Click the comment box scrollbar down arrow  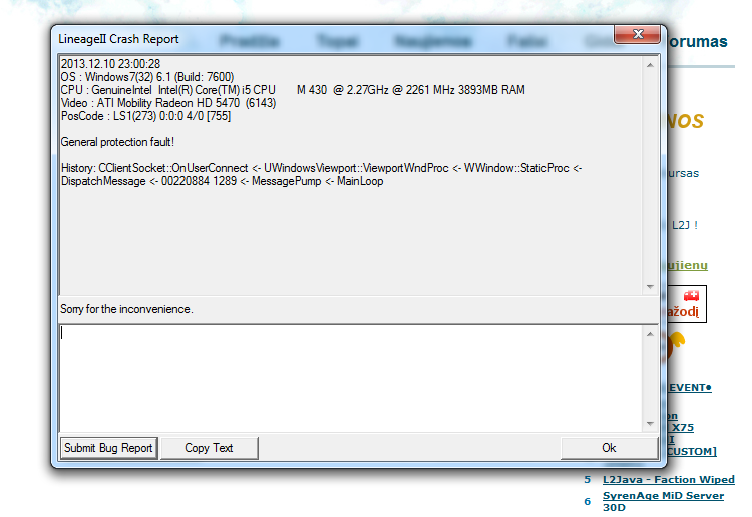point(650,424)
